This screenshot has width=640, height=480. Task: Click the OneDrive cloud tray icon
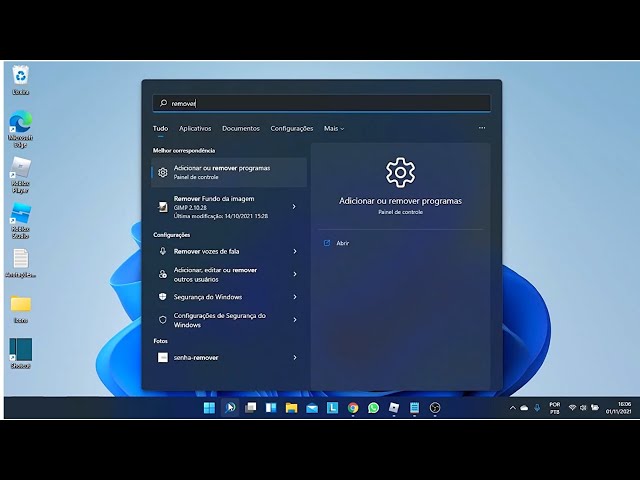tap(524, 408)
